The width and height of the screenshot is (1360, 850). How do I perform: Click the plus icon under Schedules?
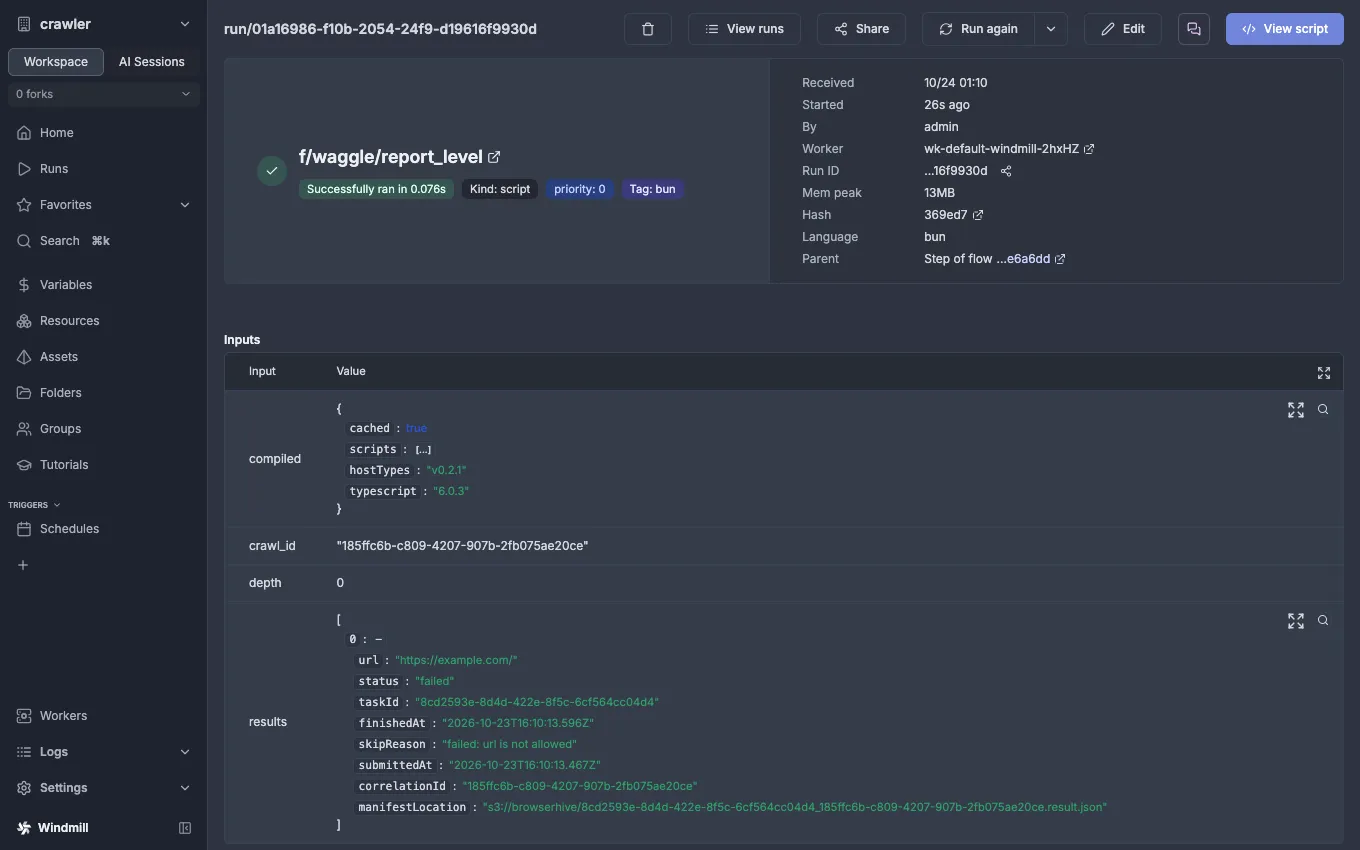(23, 565)
